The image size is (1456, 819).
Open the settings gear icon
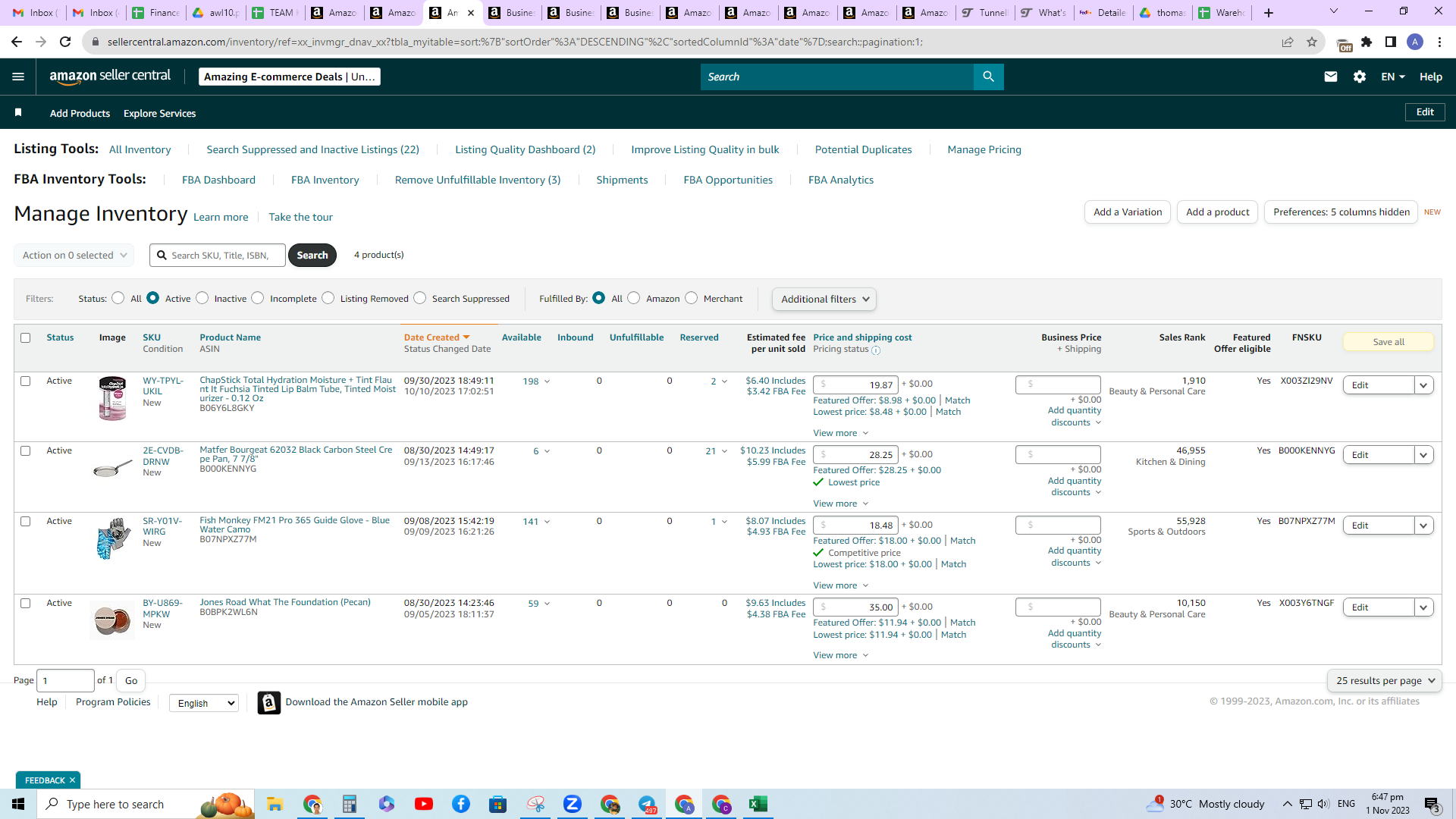1360,77
